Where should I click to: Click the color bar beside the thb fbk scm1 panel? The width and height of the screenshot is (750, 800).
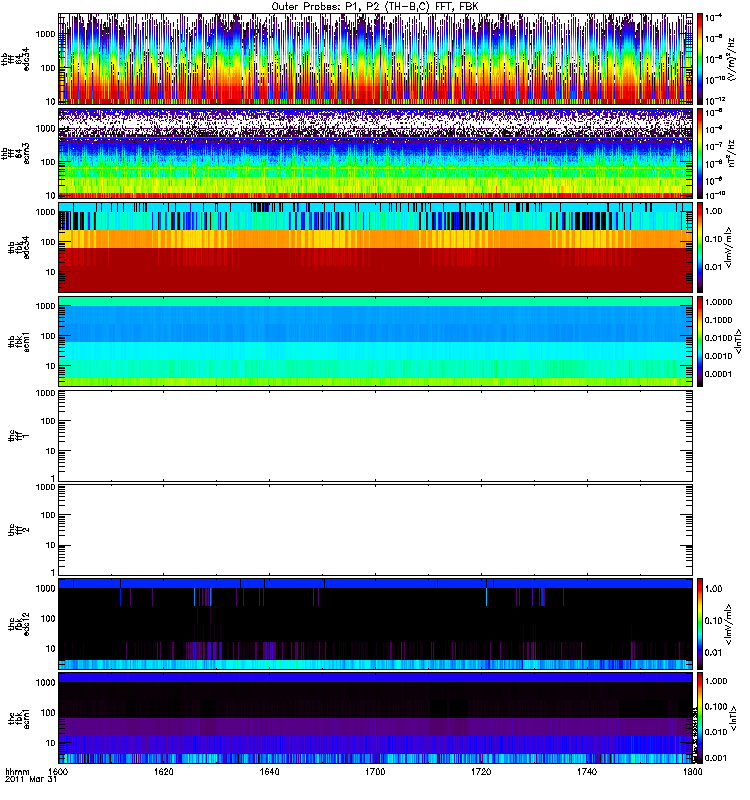701,341
